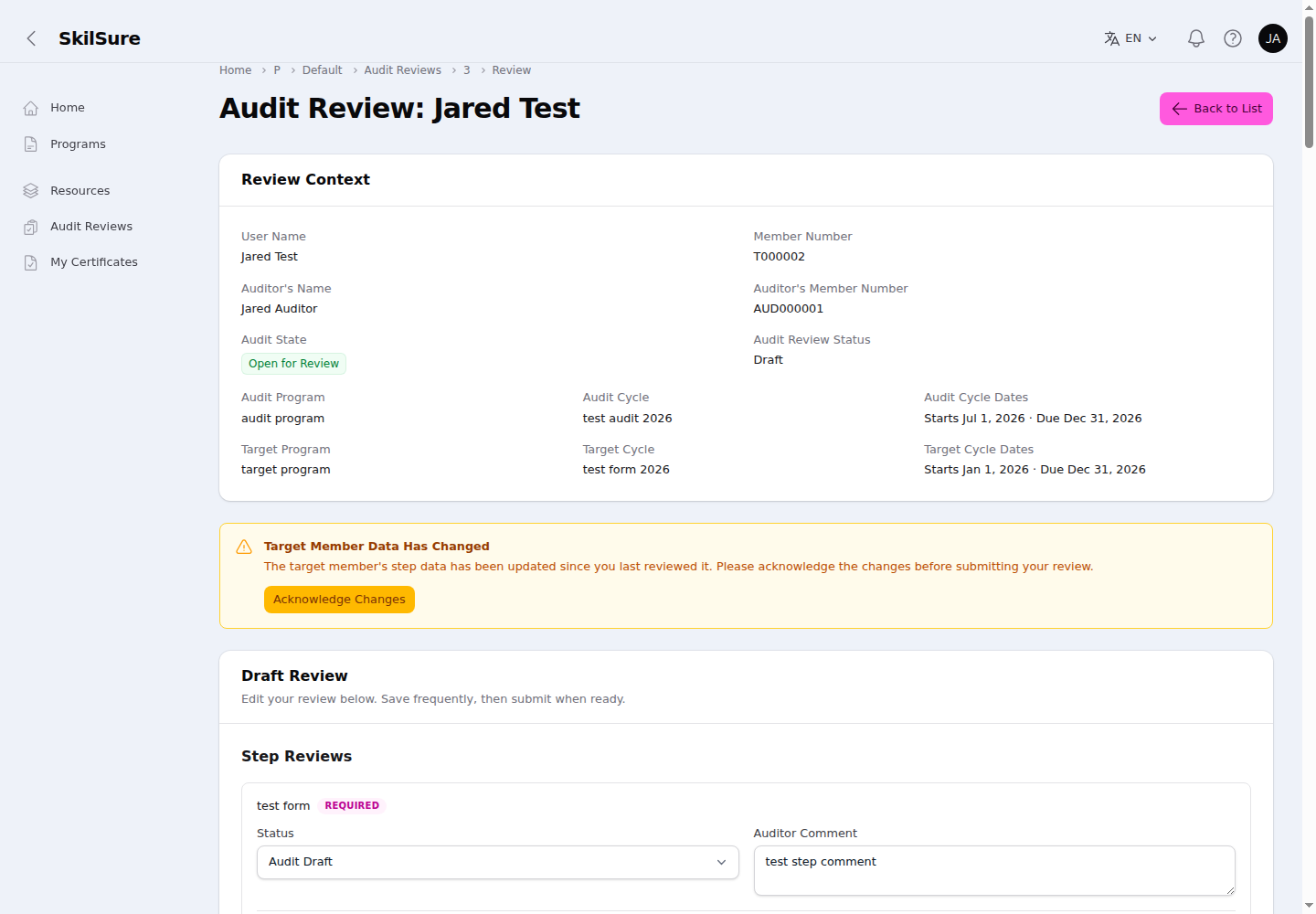Click the auditor name Jared Auditor
1316x914 pixels.
click(x=279, y=309)
